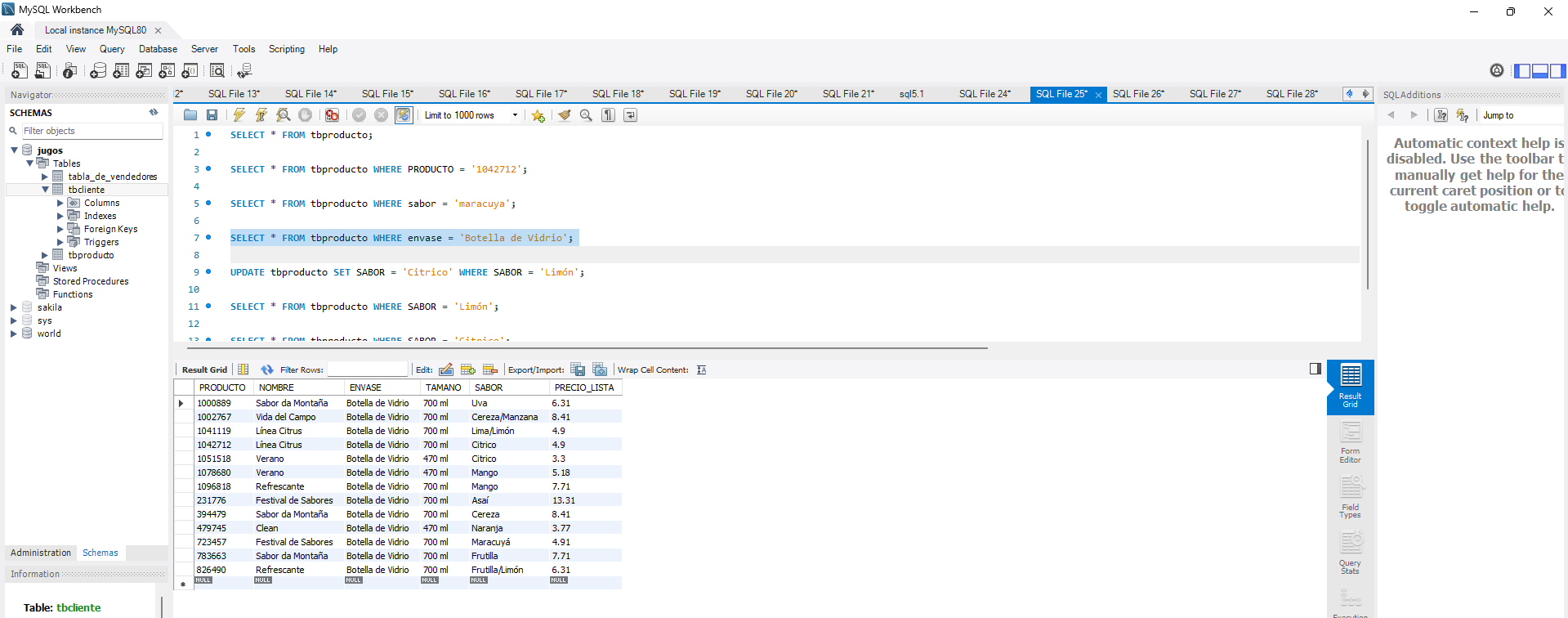Create new view icon
This screenshot has width=1568, height=618.
point(144,71)
